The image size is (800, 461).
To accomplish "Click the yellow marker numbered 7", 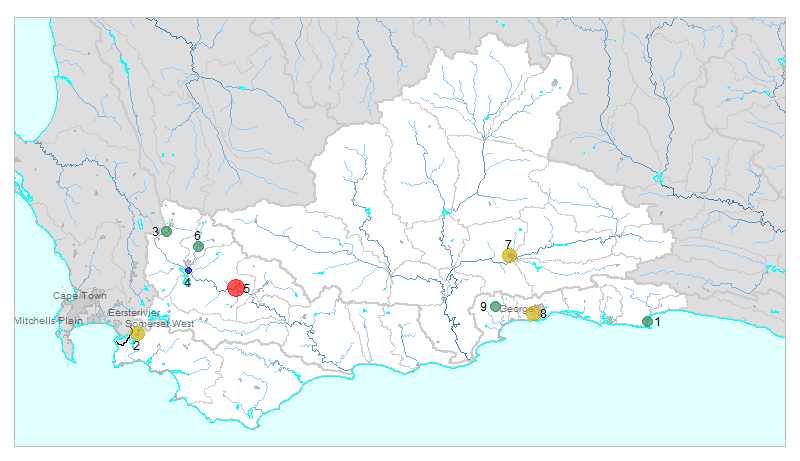I will [x=509, y=256].
